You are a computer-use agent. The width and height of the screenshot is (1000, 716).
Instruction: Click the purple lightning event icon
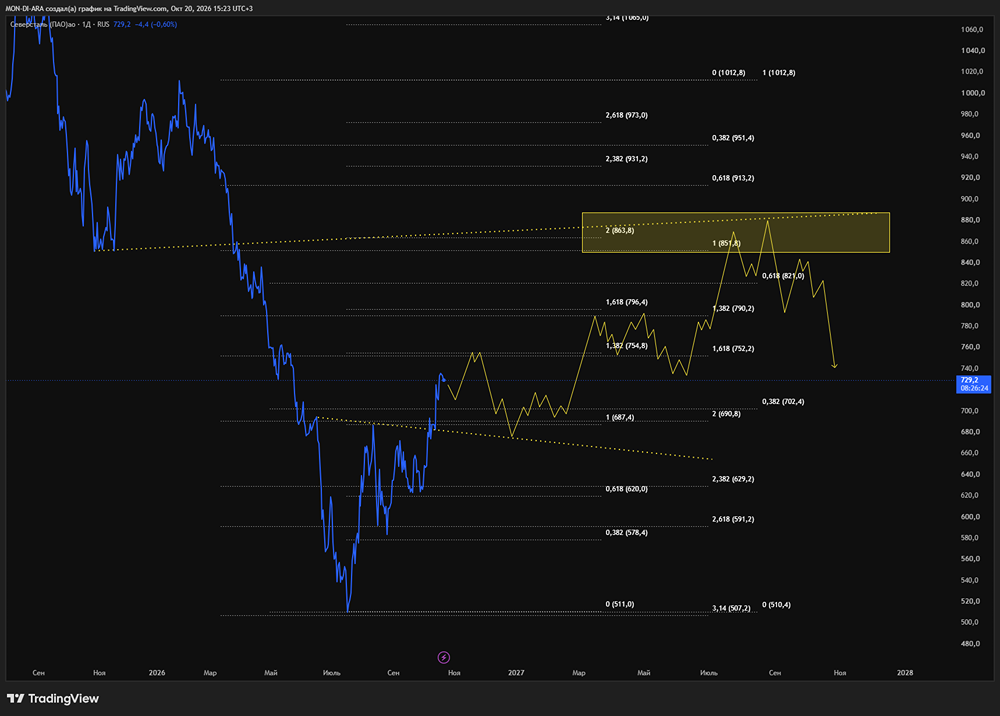point(444,657)
